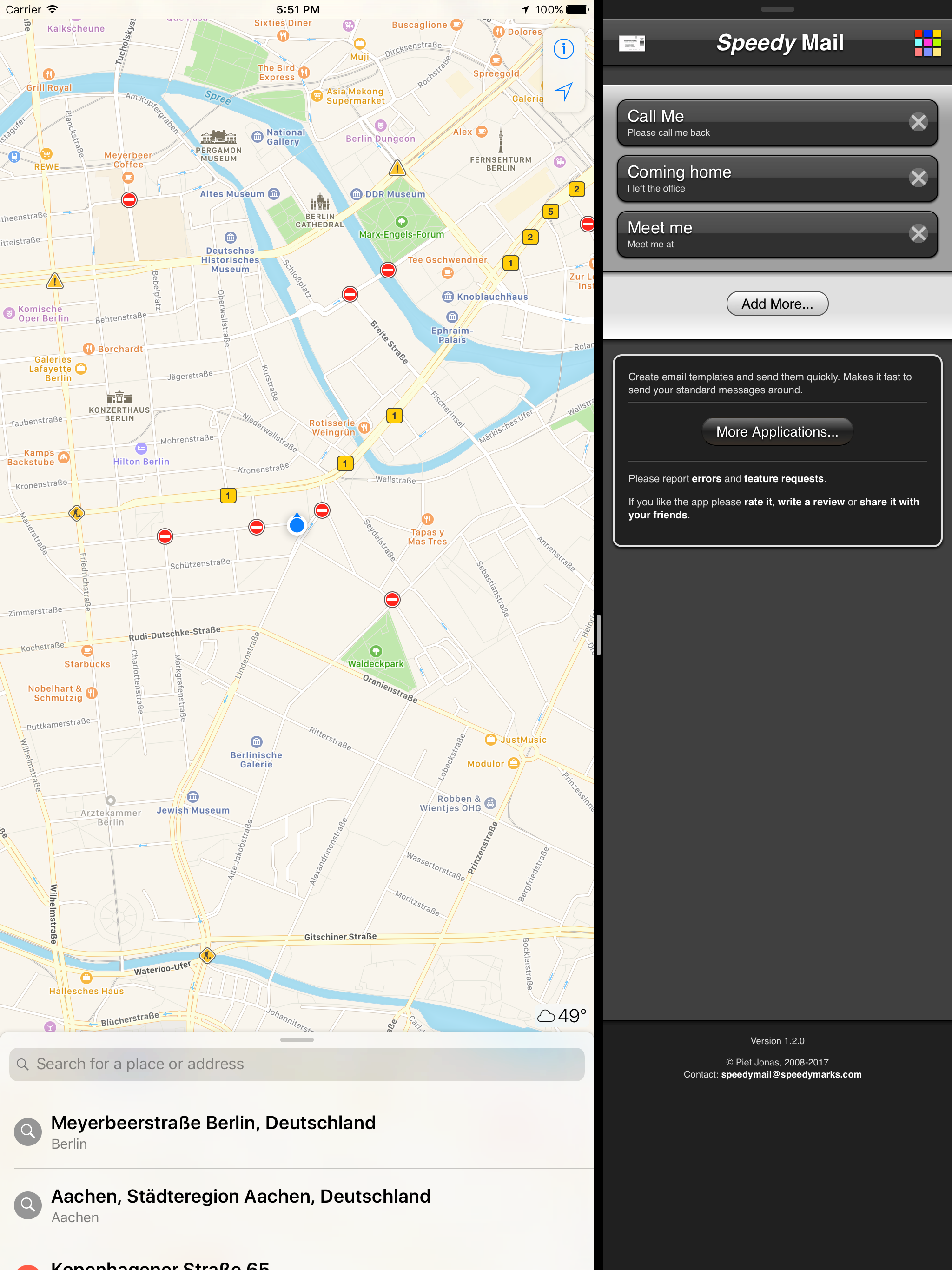Tap the Deutsches Historisches Museum marker
Screen dimensions: 952x1270
click(230, 237)
